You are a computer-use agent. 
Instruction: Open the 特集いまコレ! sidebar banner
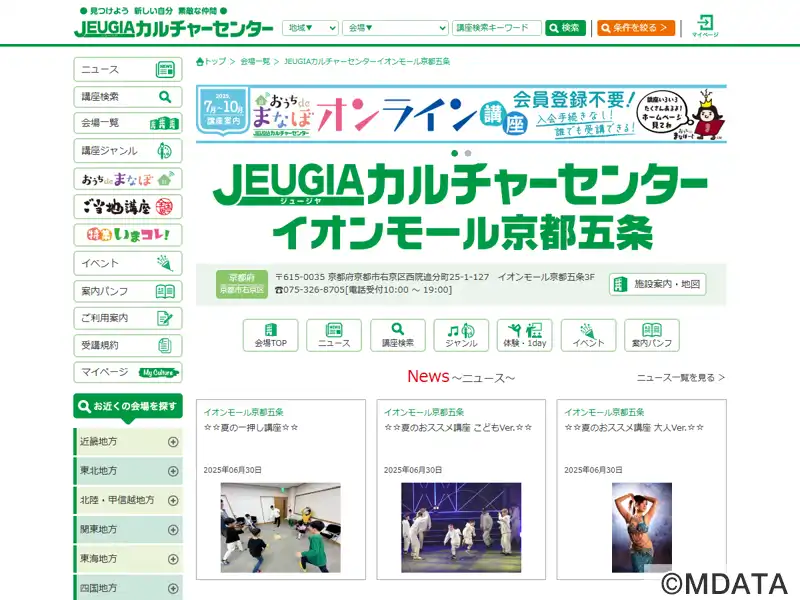(128, 235)
